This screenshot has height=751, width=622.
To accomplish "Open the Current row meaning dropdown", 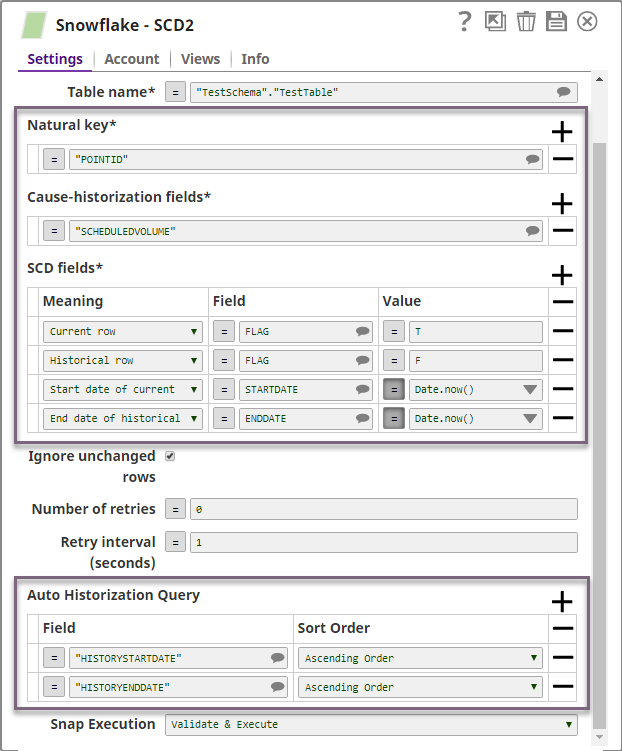I will coord(123,331).
